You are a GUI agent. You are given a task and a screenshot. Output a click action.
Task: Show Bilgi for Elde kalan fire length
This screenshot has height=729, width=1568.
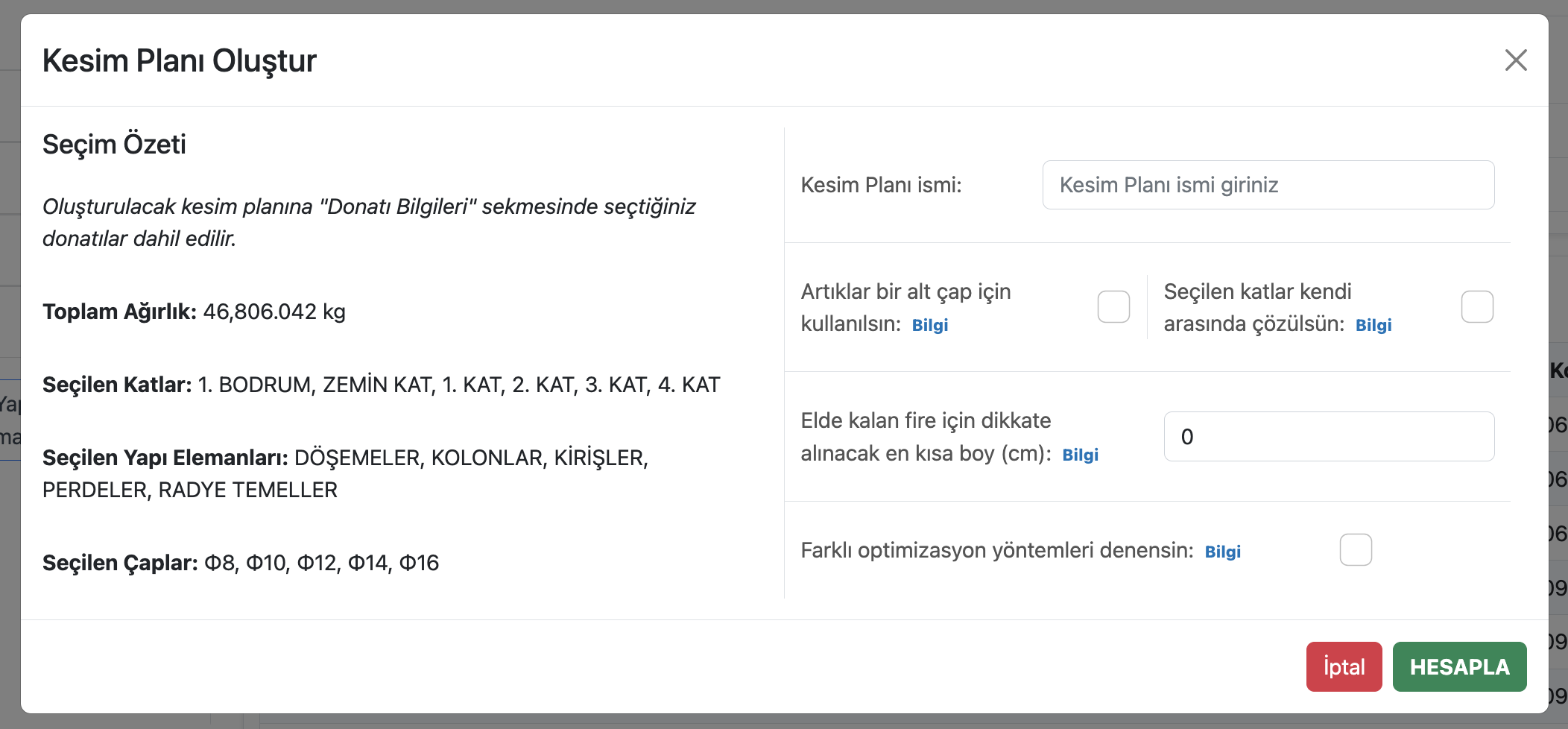pos(1080,455)
